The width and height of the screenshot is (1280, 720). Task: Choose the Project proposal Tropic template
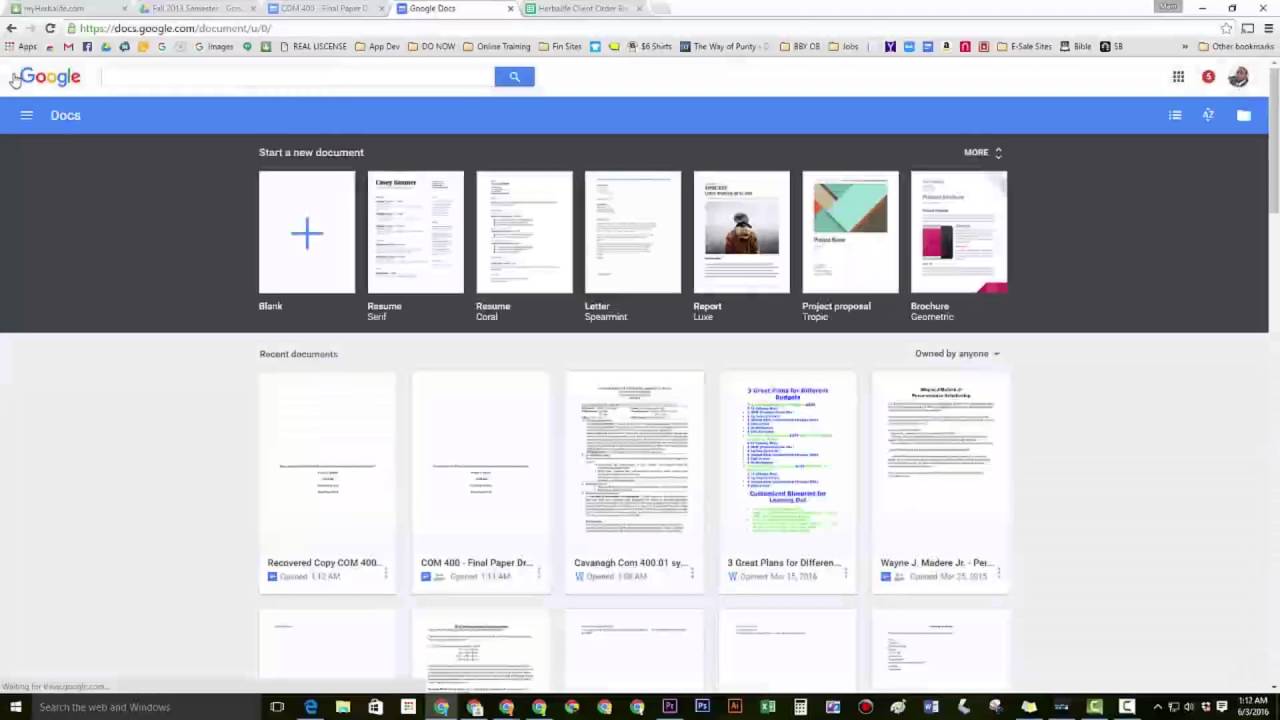tap(850, 232)
